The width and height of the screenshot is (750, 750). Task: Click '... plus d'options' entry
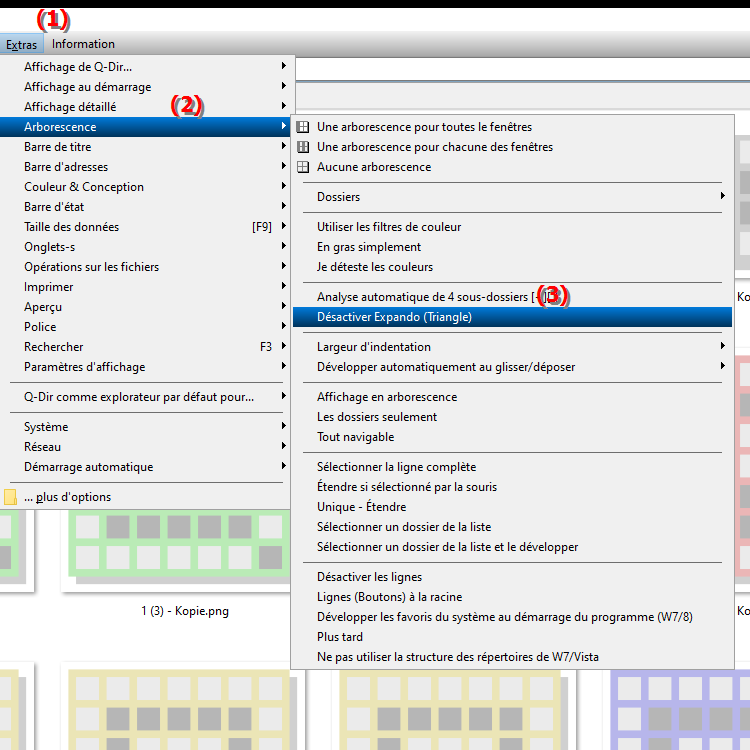coord(145,497)
